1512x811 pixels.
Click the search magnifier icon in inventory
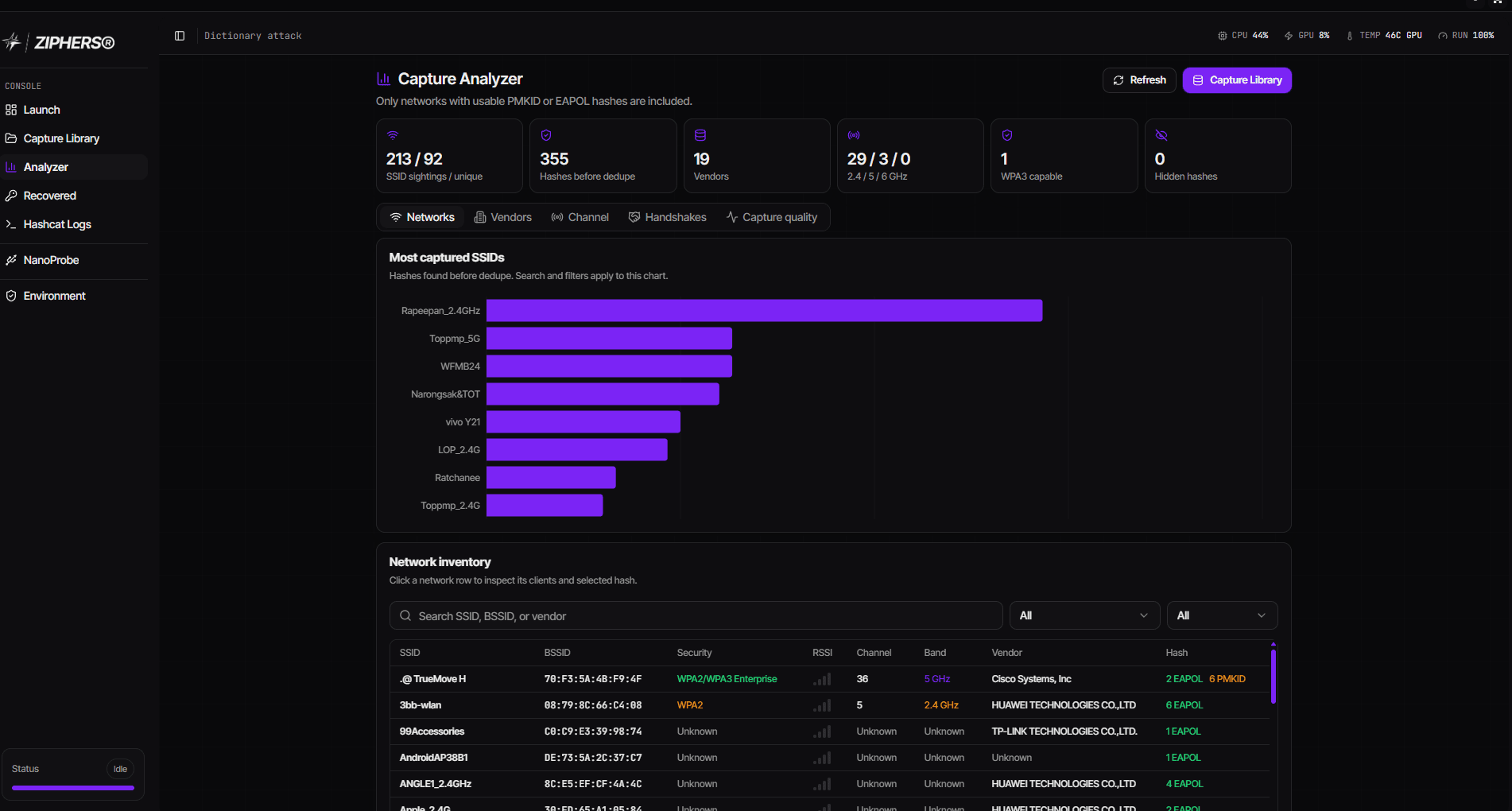coord(405,615)
